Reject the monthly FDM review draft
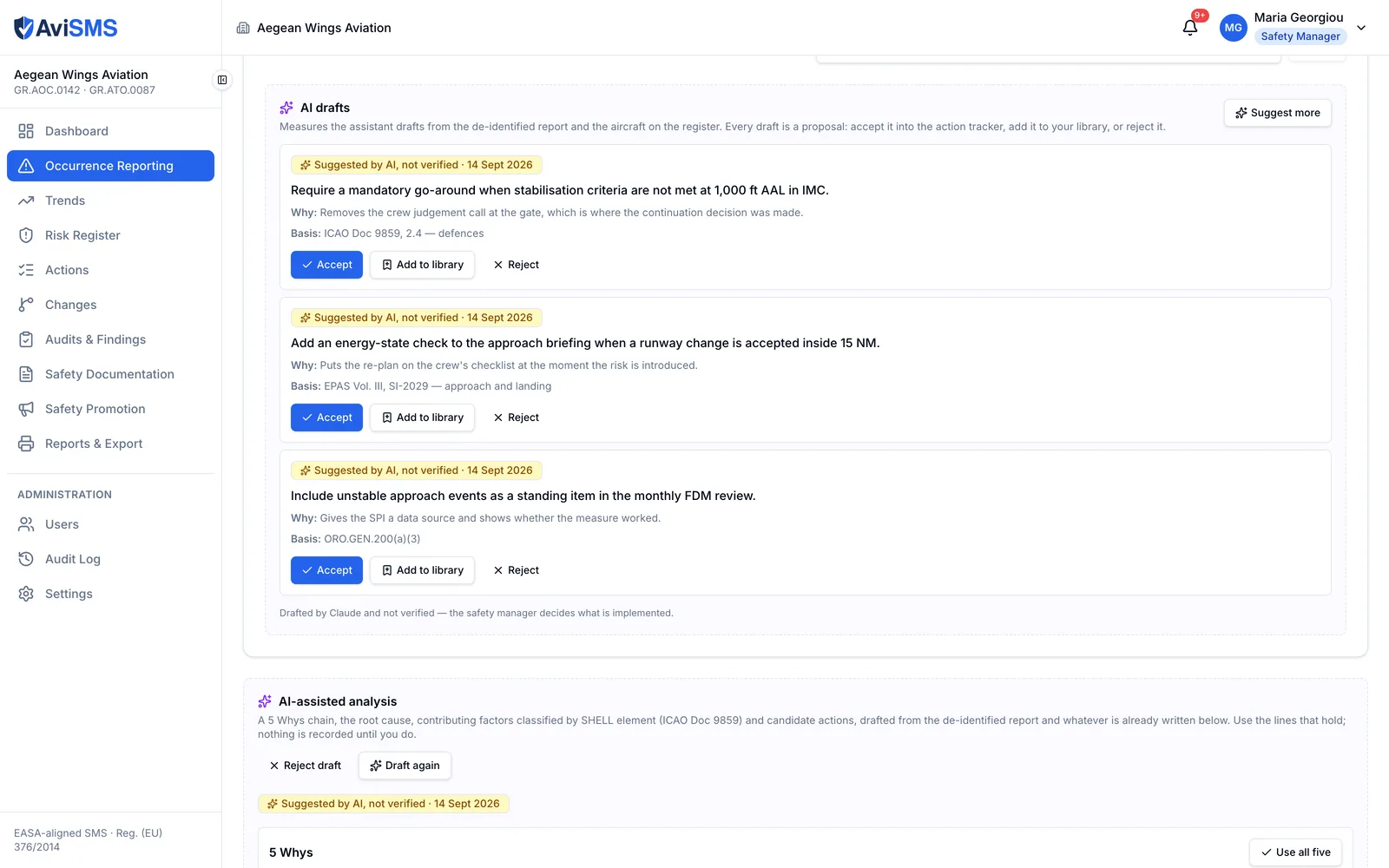 pyautogui.click(x=516, y=570)
